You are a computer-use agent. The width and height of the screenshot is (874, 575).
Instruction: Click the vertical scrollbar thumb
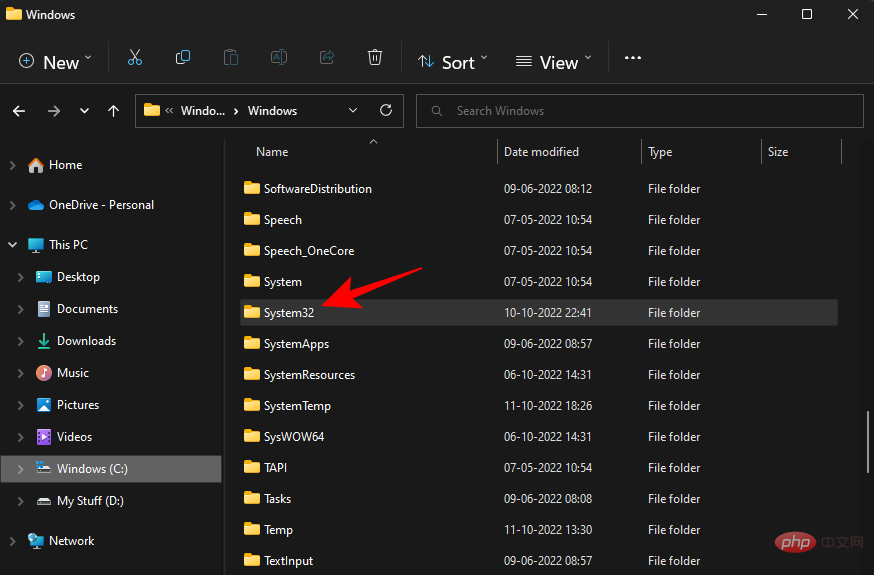[868, 442]
